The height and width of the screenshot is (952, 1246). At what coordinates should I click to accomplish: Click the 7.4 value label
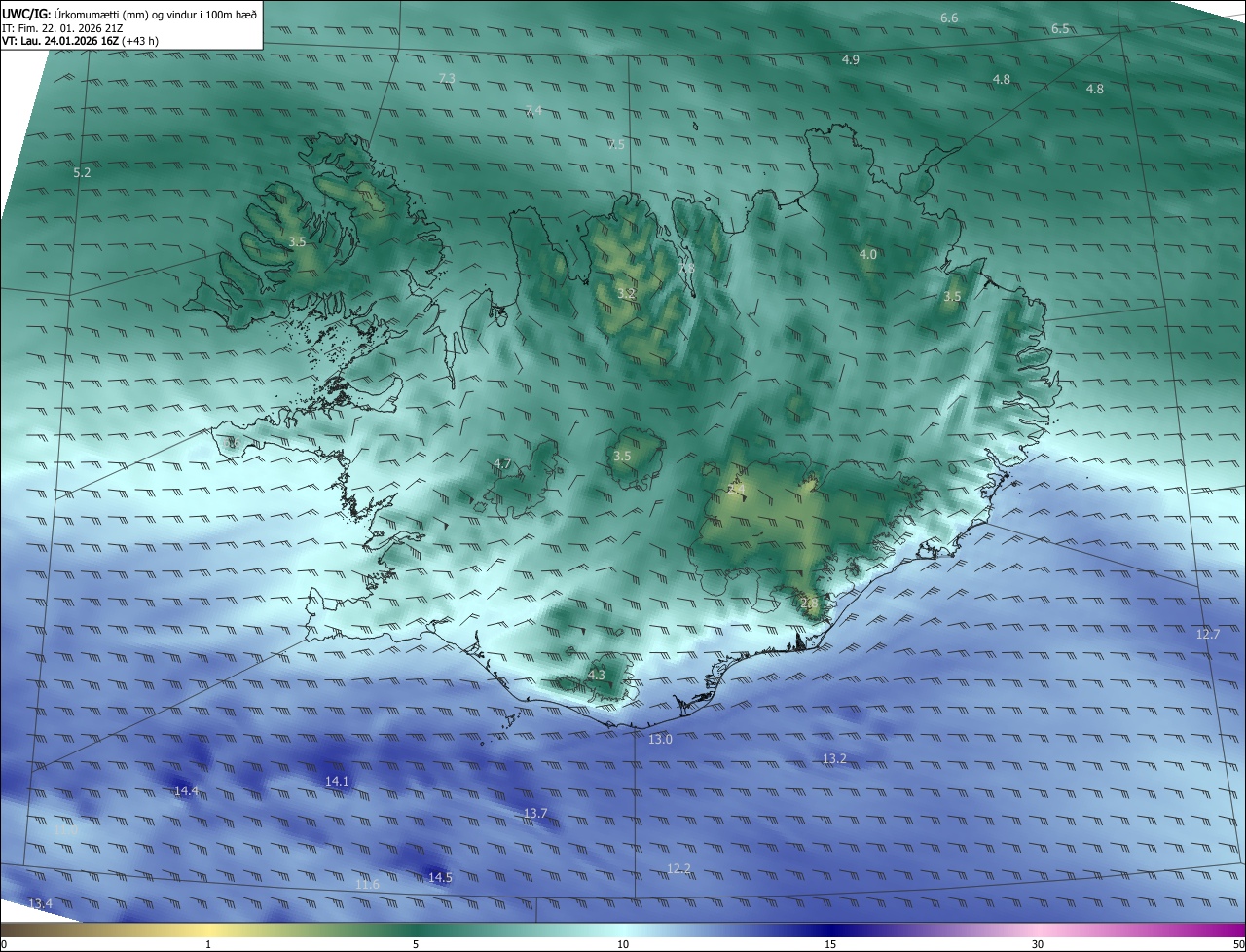pyautogui.click(x=533, y=111)
